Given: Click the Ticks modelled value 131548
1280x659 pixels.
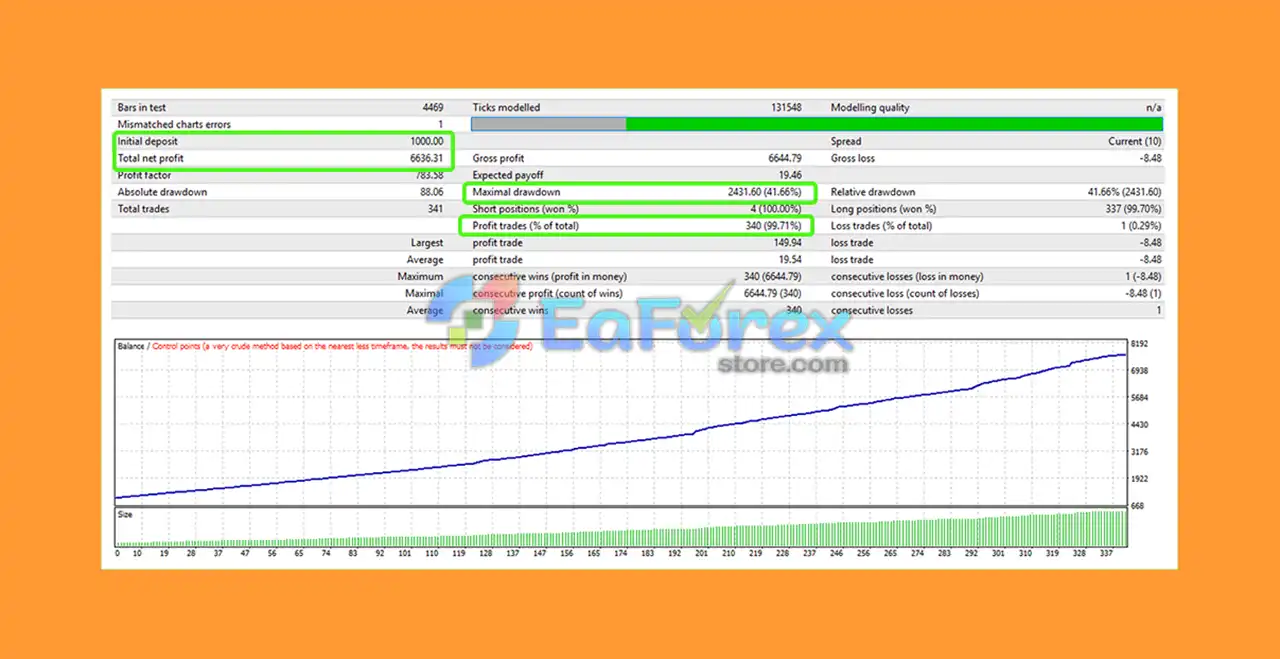Looking at the screenshot, I should pos(784,108).
